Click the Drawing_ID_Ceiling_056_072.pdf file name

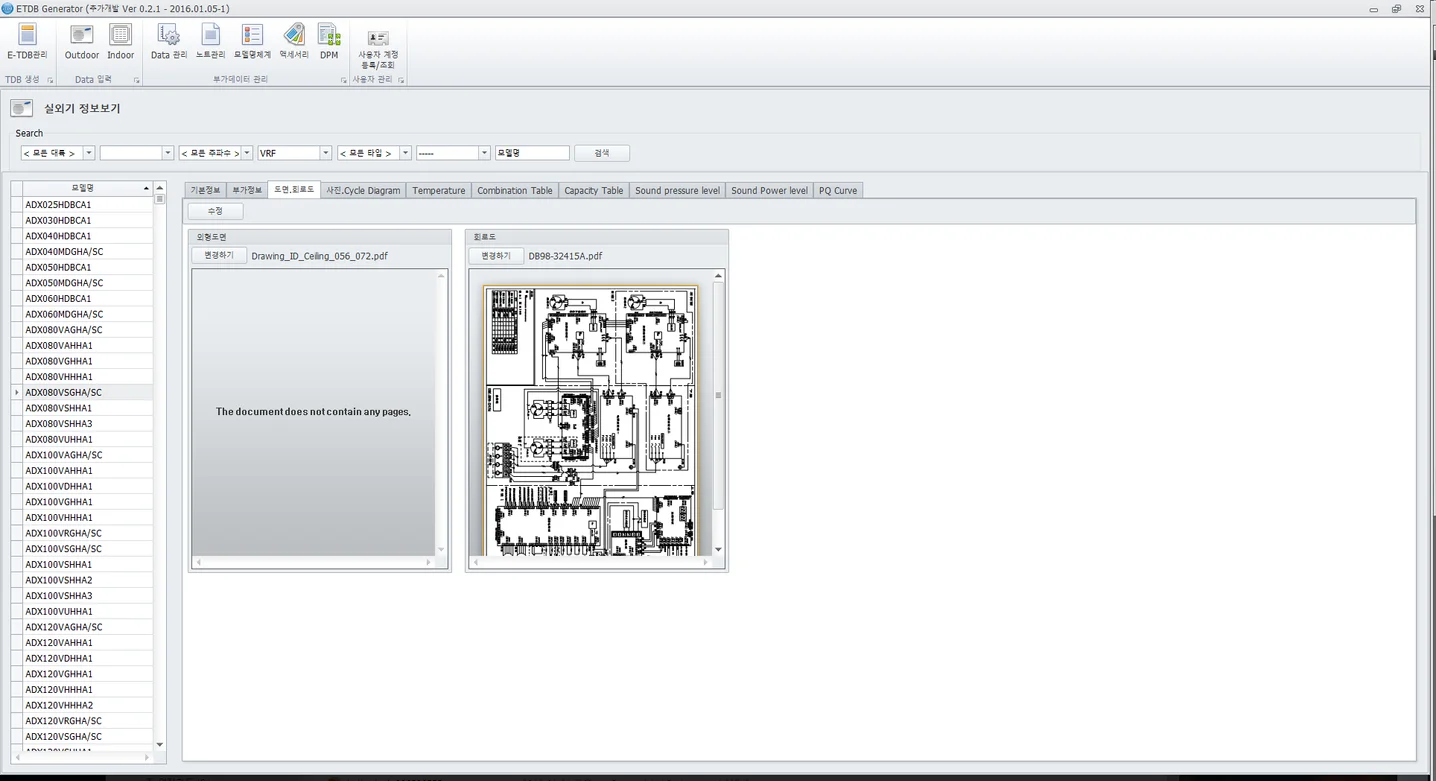(320, 256)
